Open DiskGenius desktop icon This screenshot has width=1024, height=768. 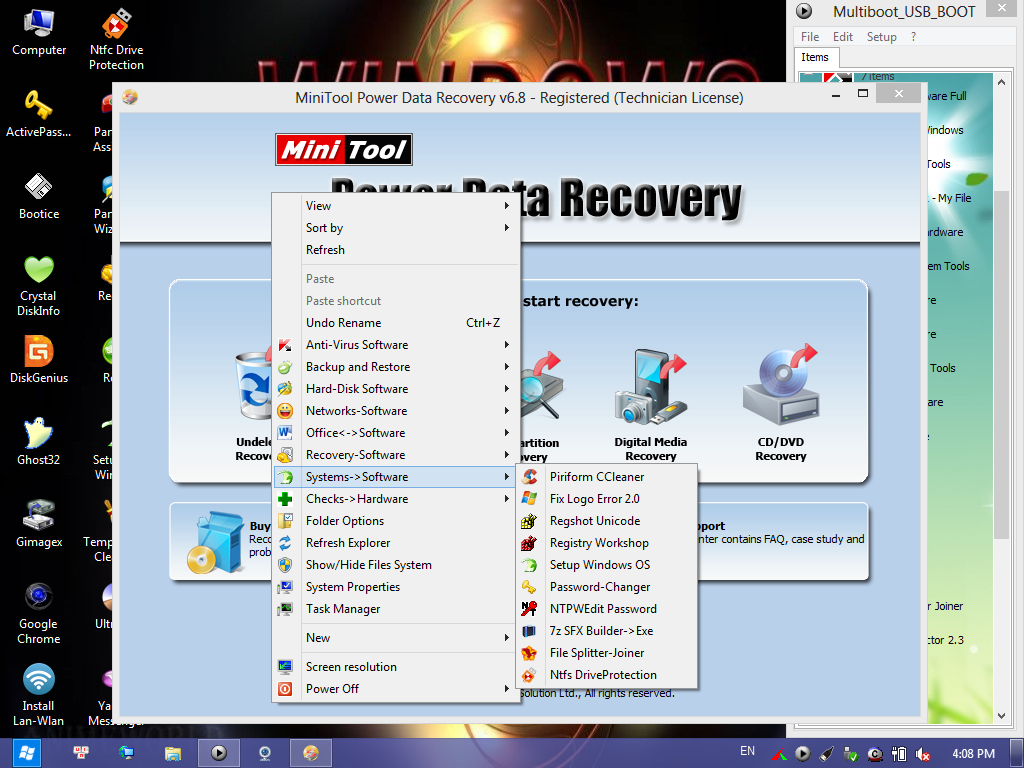pyautogui.click(x=39, y=360)
